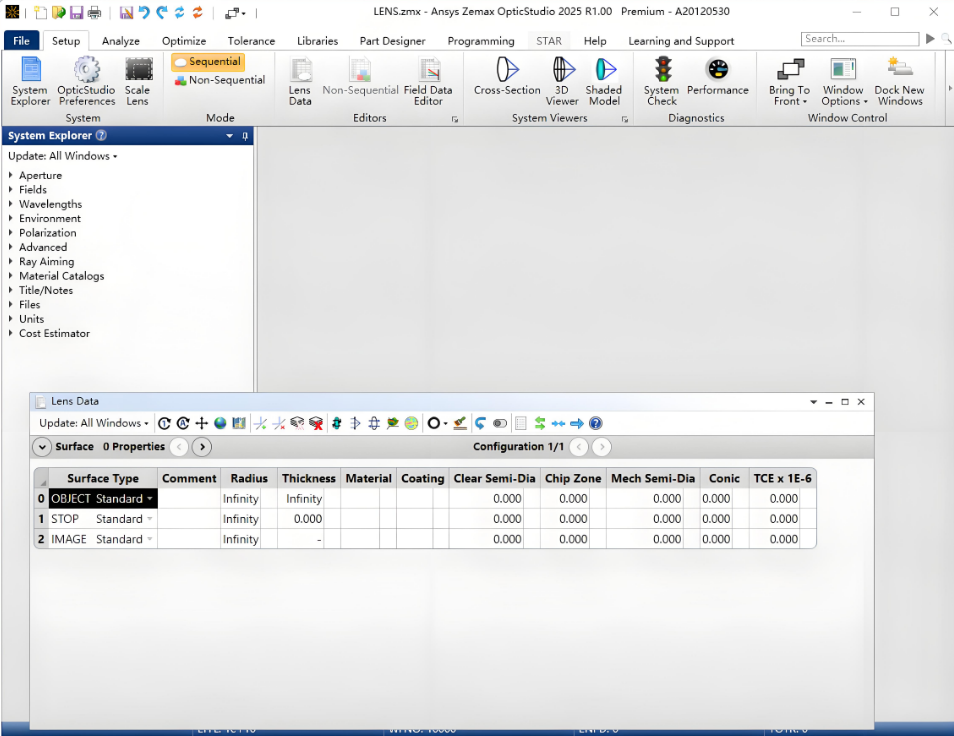This screenshot has height=736, width=954.
Task: Open OBJECT surface type dropdown
Action: coord(150,499)
